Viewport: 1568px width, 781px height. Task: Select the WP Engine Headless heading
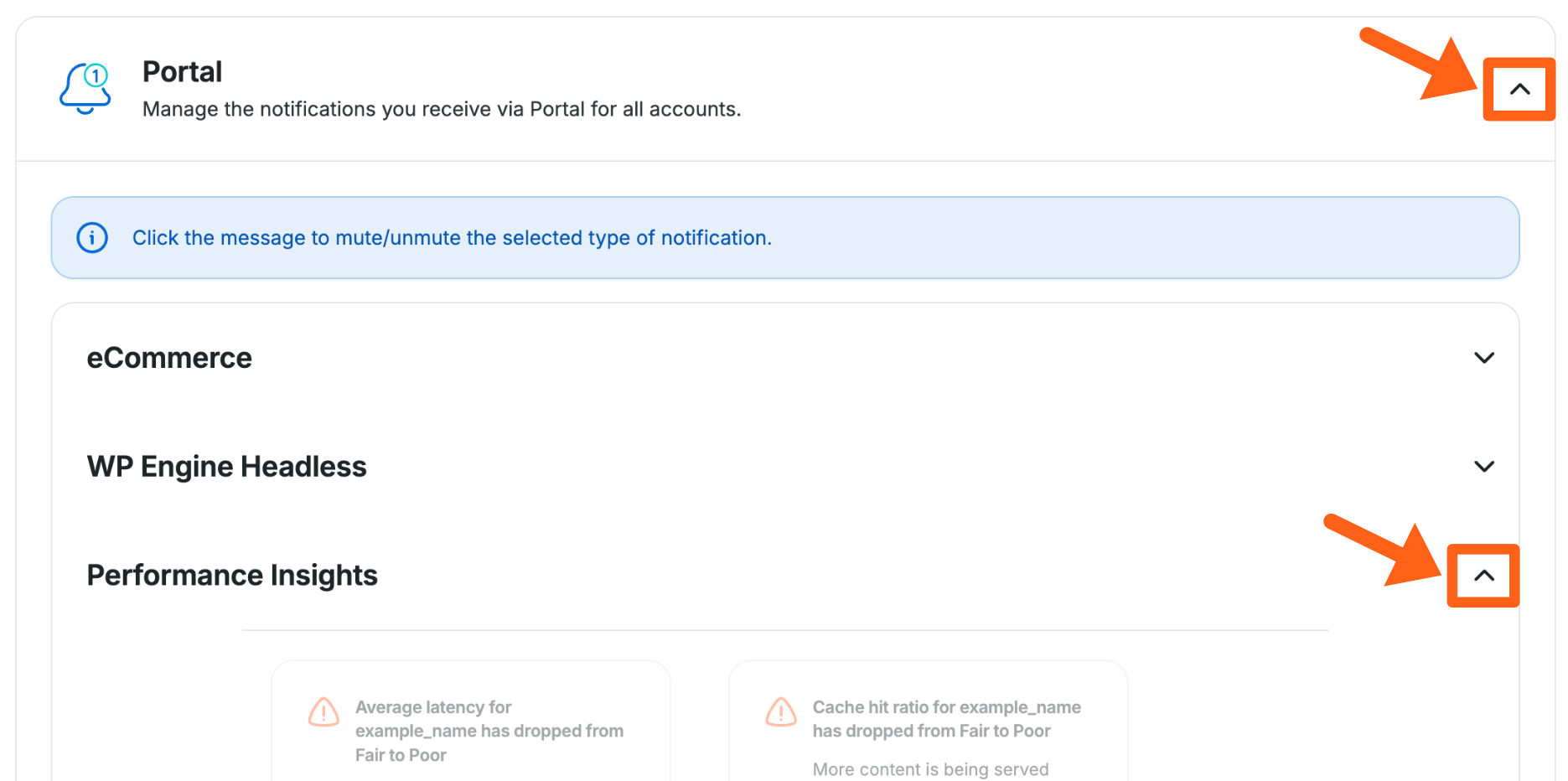click(x=226, y=467)
